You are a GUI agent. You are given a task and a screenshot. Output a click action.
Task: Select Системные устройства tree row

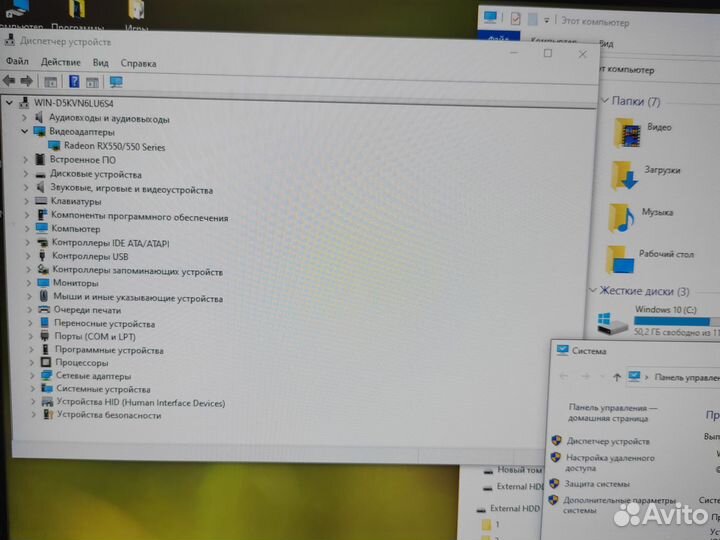click(x=103, y=389)
